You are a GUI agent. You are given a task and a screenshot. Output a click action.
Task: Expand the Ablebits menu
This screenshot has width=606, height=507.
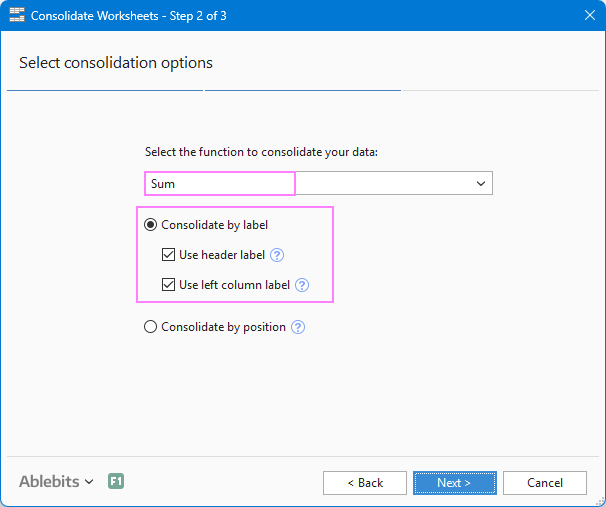tap(56, 481)
